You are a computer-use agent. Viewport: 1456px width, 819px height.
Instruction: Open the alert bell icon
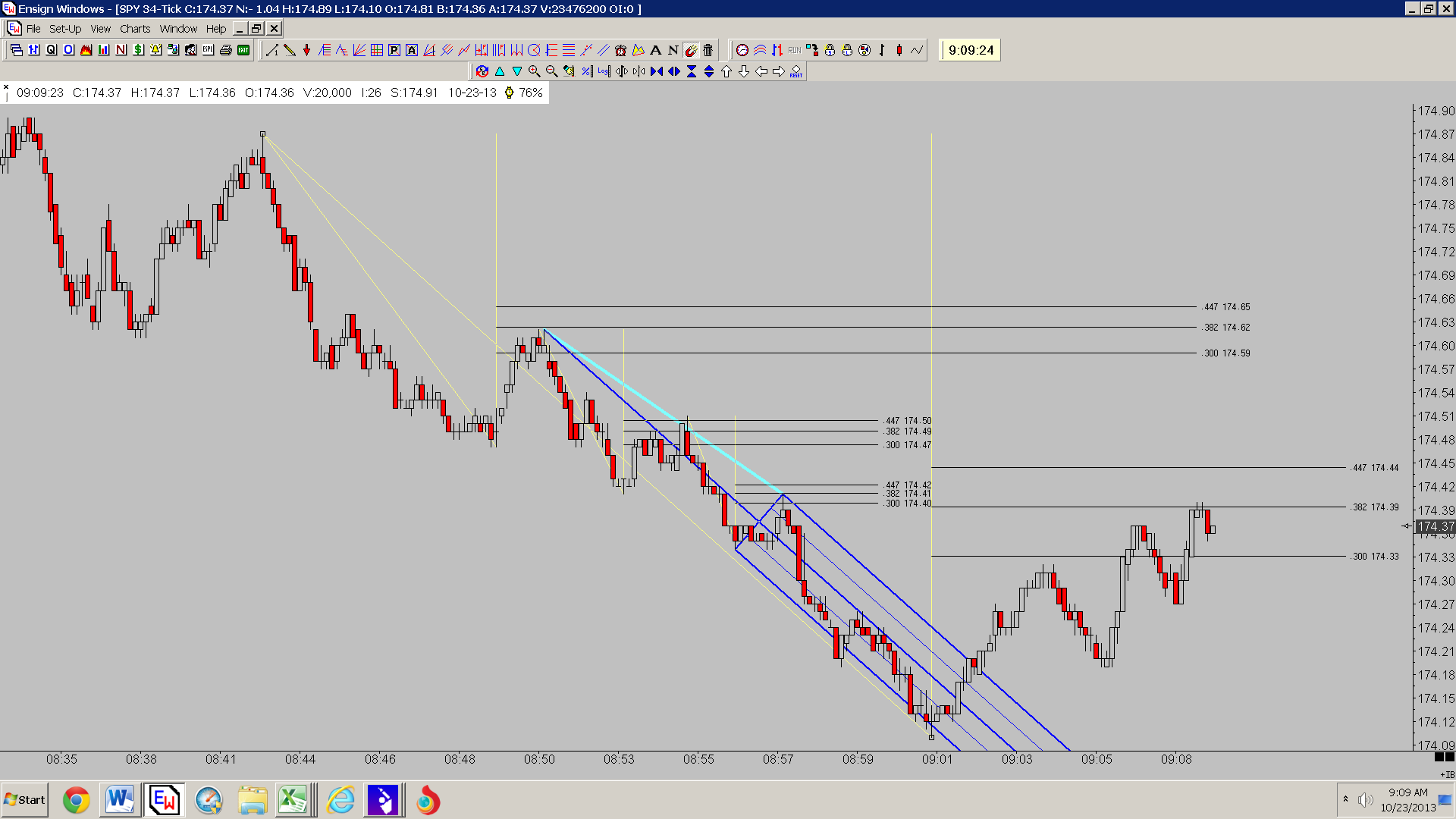[156, 50]
